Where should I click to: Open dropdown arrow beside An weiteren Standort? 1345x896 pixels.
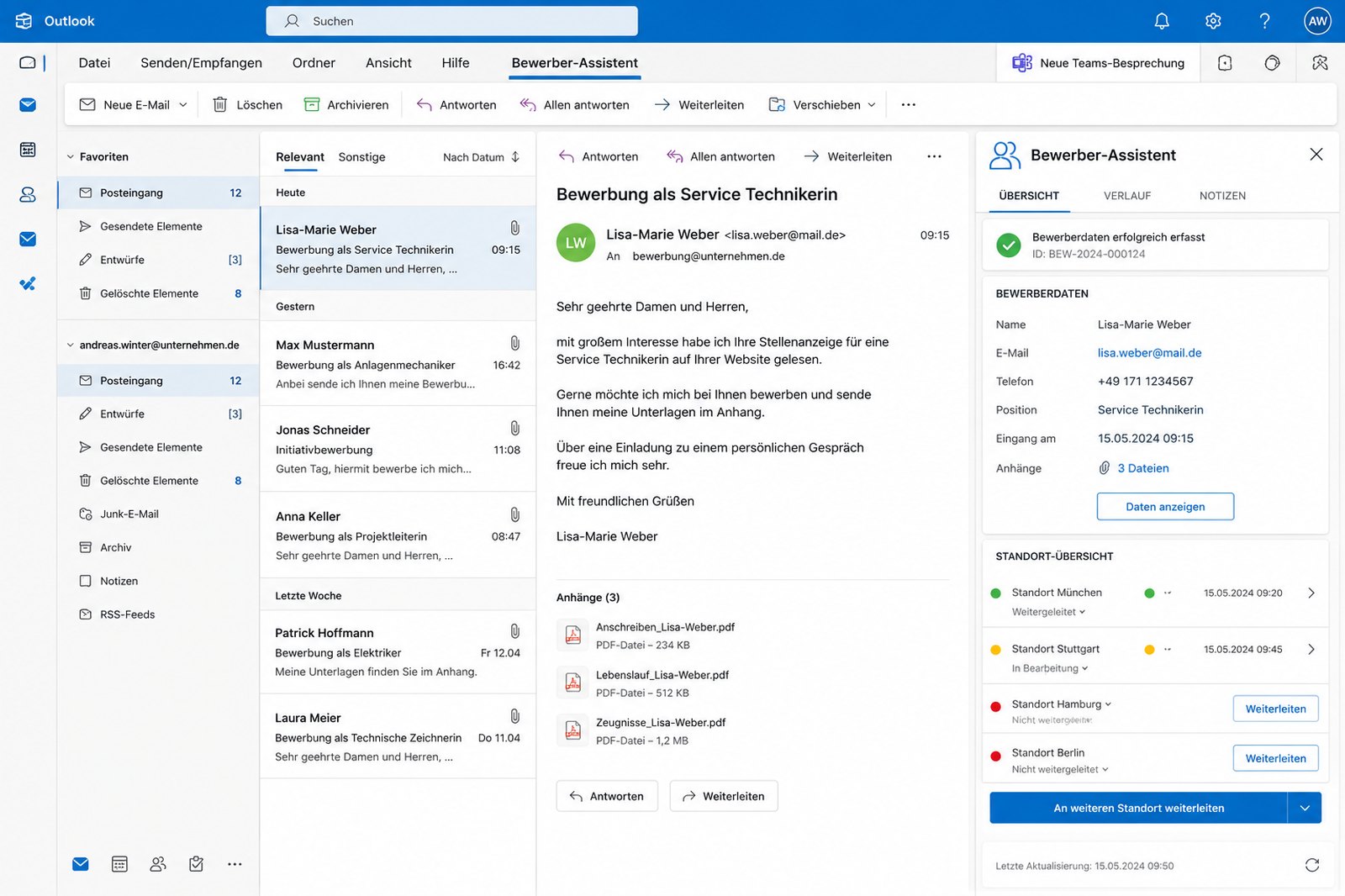click(1305, 808)
